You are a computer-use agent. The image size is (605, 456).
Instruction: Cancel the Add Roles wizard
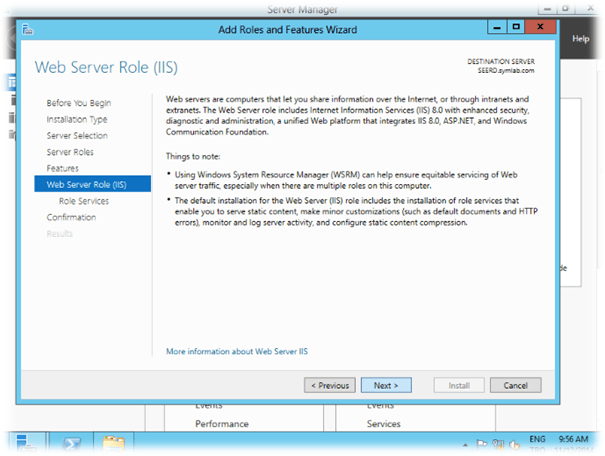pos(515,385)
